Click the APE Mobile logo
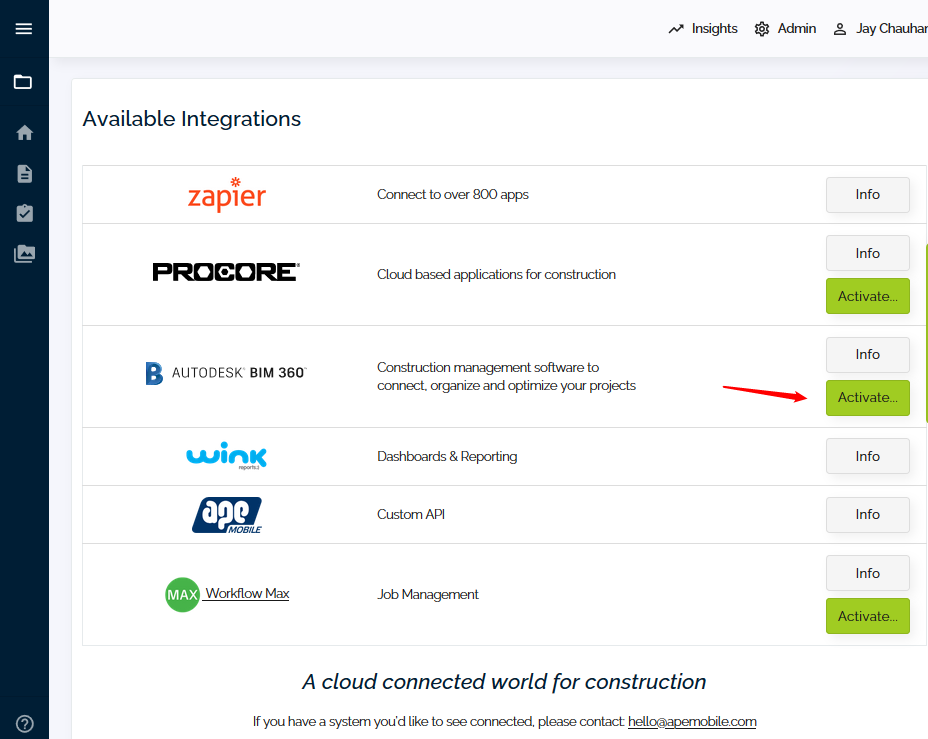928x739 pixels. pyautogui.click(x=227, y=515)
